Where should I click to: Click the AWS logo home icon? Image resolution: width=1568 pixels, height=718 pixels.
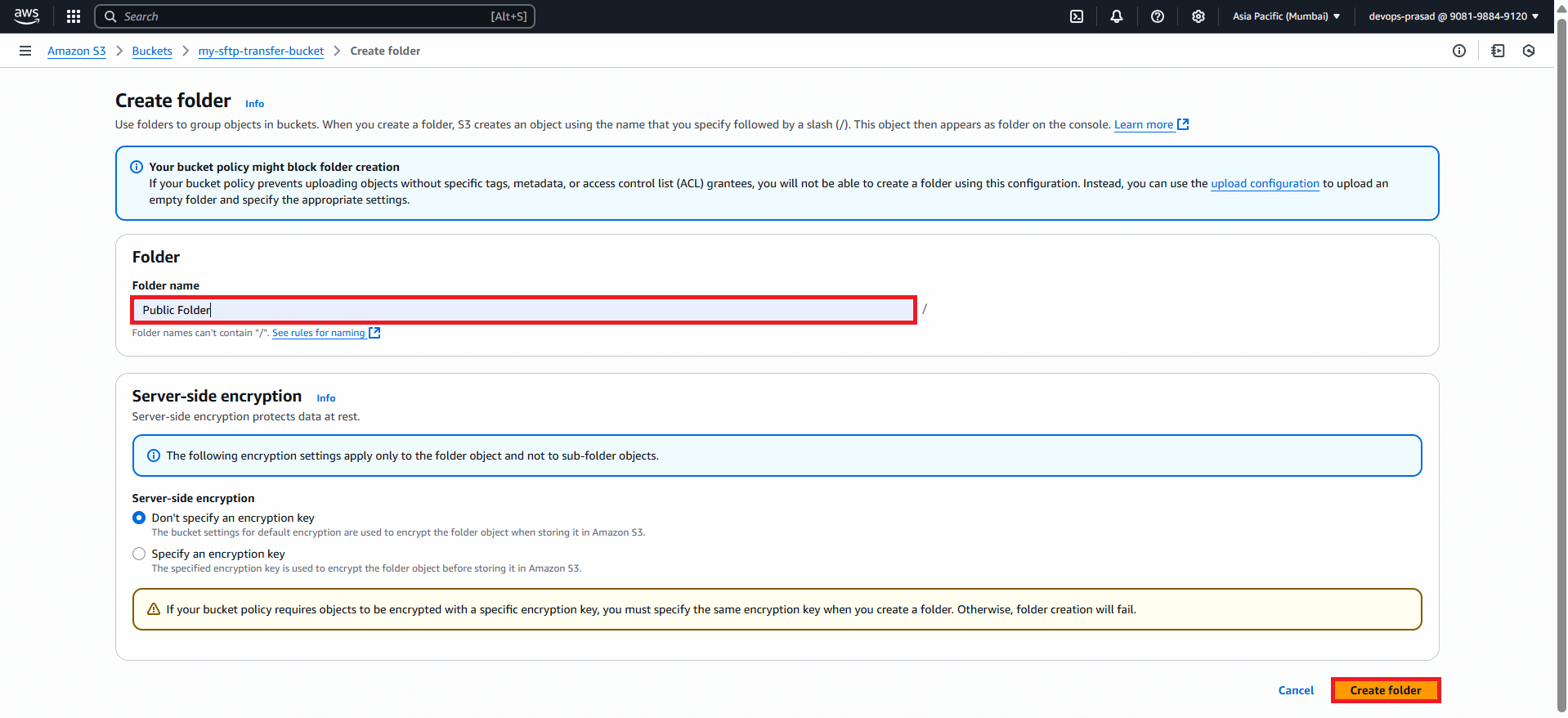(26, 16)
